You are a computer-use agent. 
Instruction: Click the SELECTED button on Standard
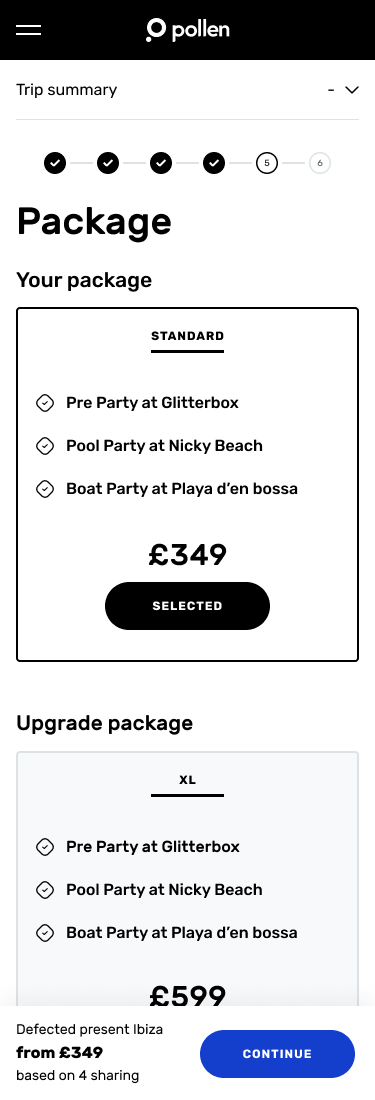187,606
